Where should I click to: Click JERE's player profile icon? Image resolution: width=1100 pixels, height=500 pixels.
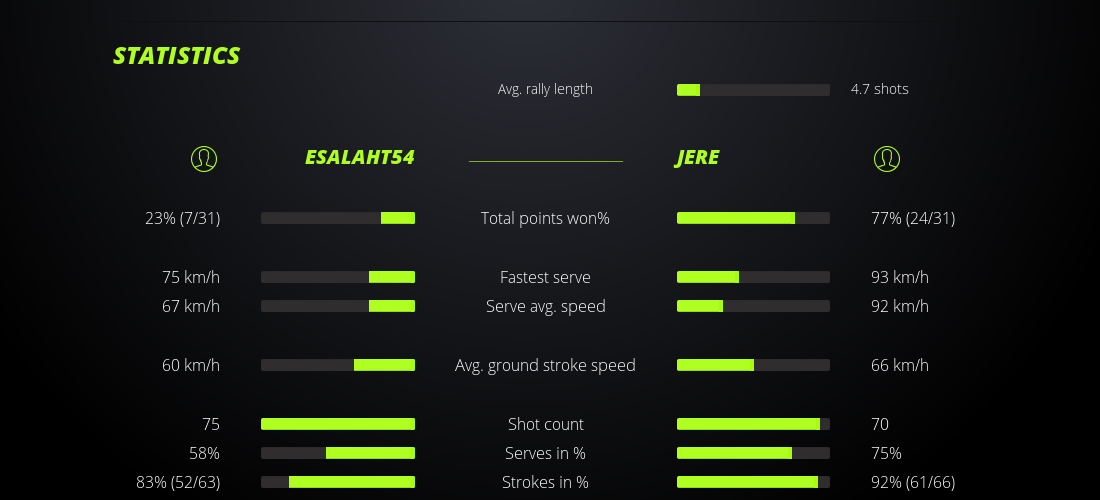[886, 159]
